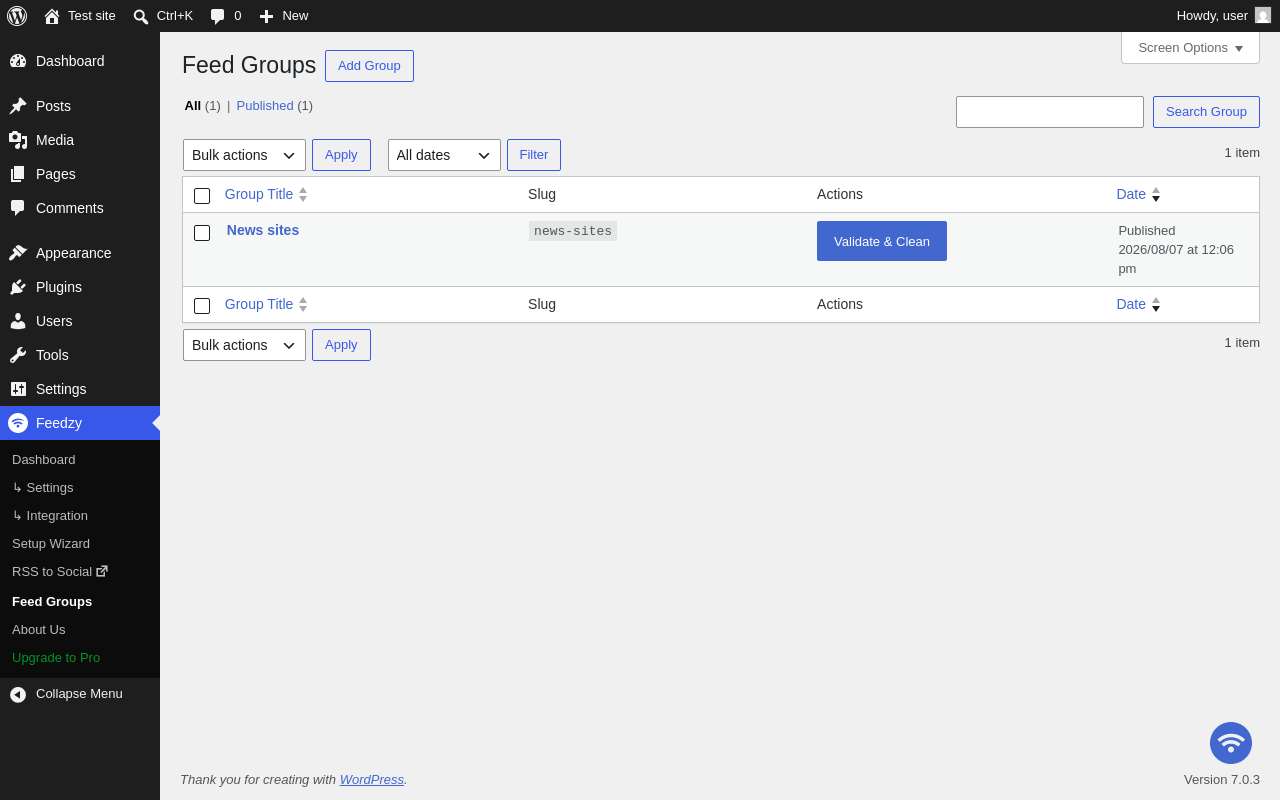The width and height of the screenshot is (1280, 800).
Task: Click the Actions column header text
Action: click(x=840, y=194)
